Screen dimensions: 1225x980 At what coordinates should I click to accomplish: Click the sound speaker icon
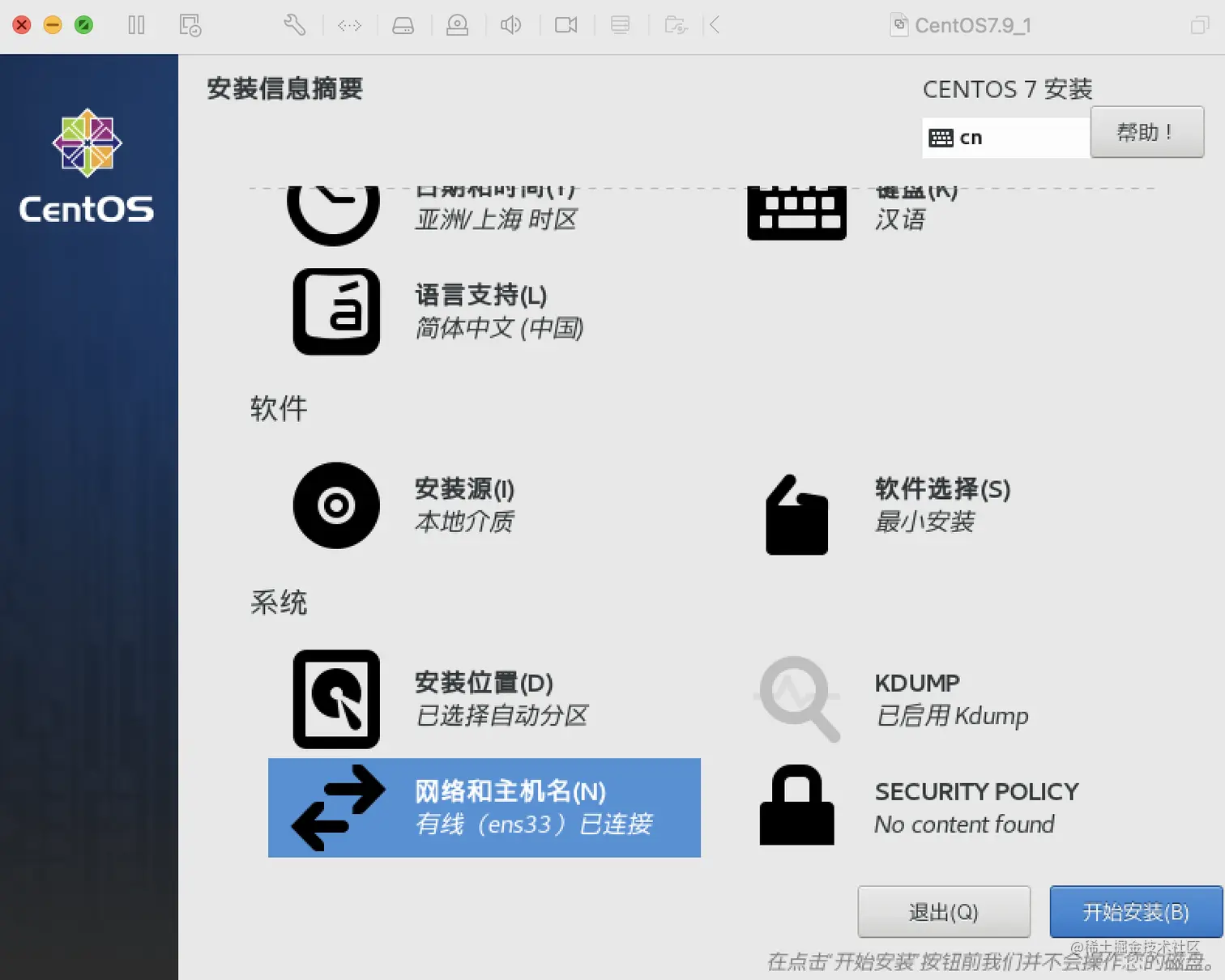[511, 26]
